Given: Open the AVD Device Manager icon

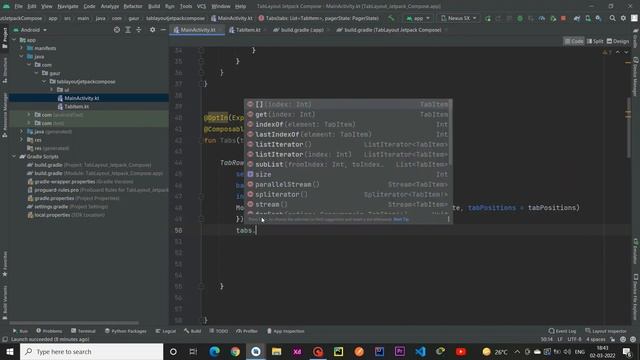Looking at the screenshot, I should tap(588, 18).
